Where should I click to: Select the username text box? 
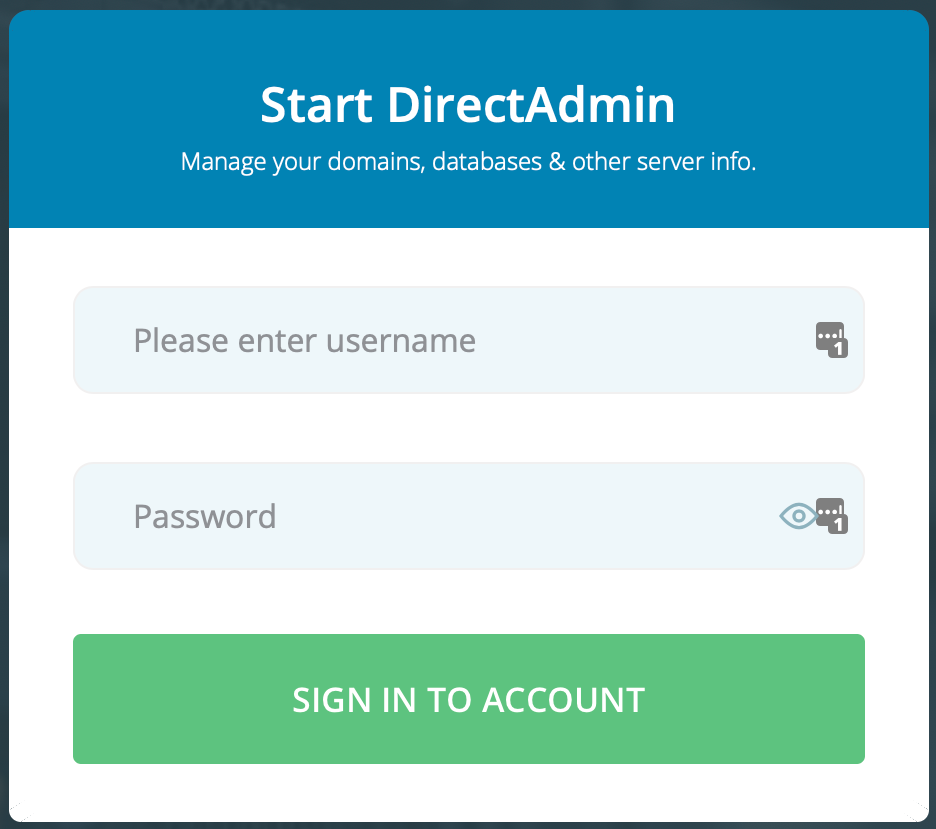coord(440,340)
